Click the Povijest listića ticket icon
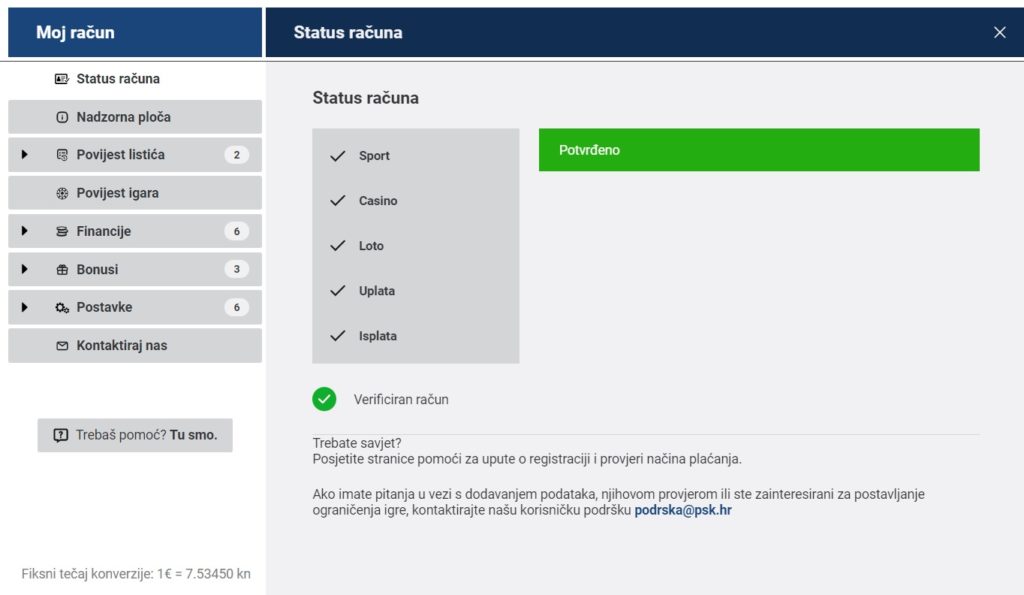1024x595 pixels. [62, 155]
